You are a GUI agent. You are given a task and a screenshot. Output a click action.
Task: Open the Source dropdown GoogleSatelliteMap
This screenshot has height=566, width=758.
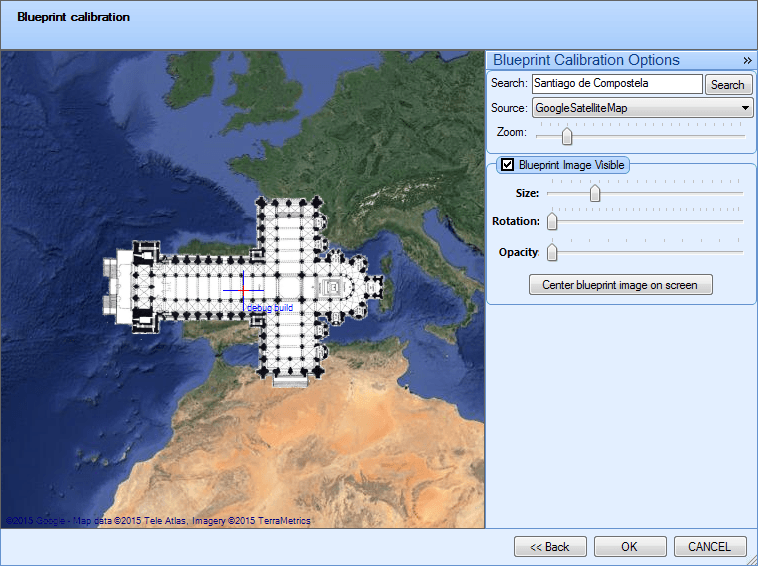(x=642, y=108)
